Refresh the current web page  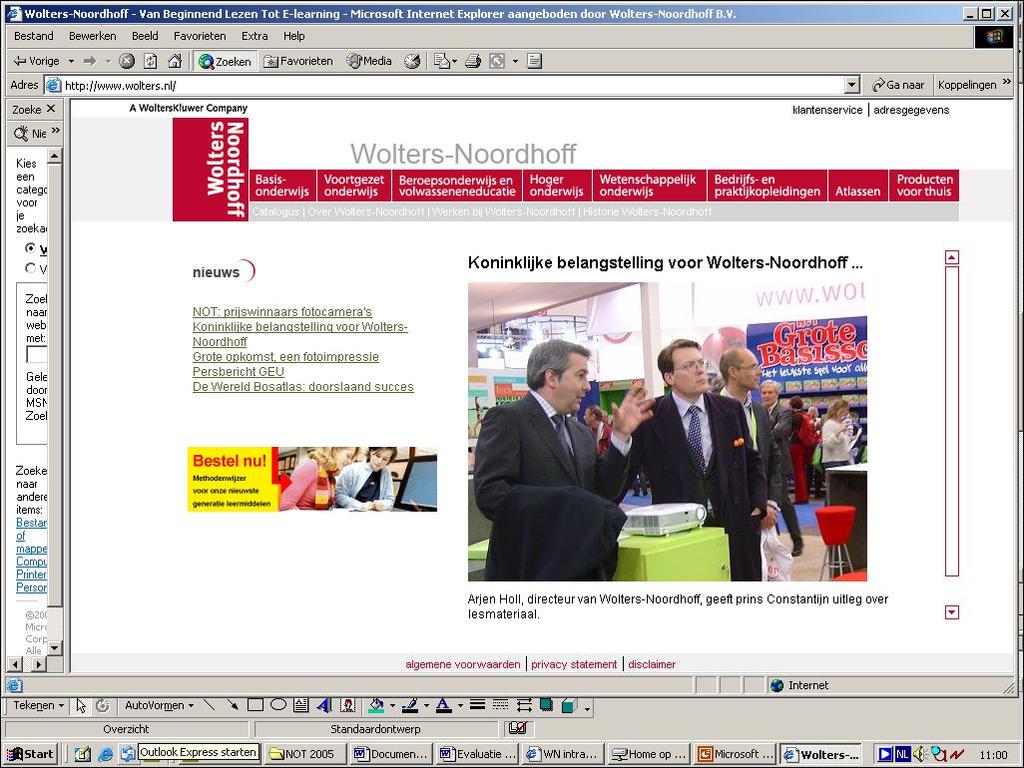(150, 61)
